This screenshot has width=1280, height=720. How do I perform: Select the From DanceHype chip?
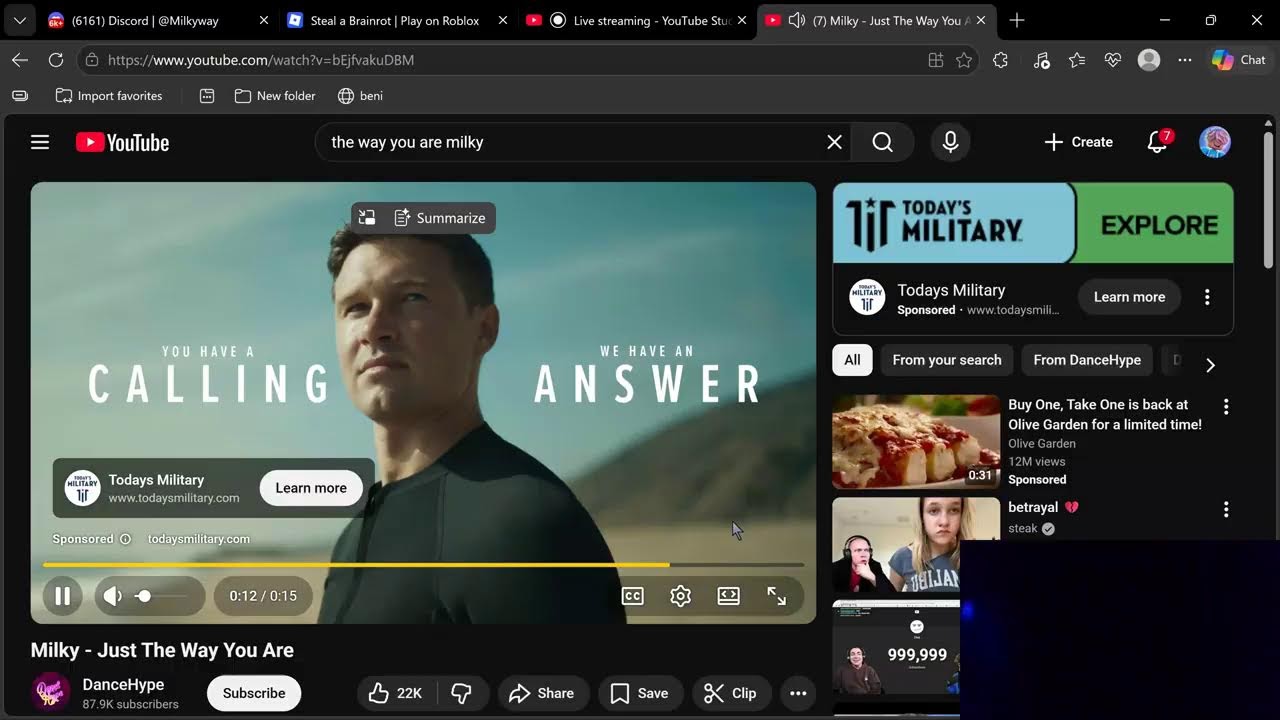(1087, 360)
